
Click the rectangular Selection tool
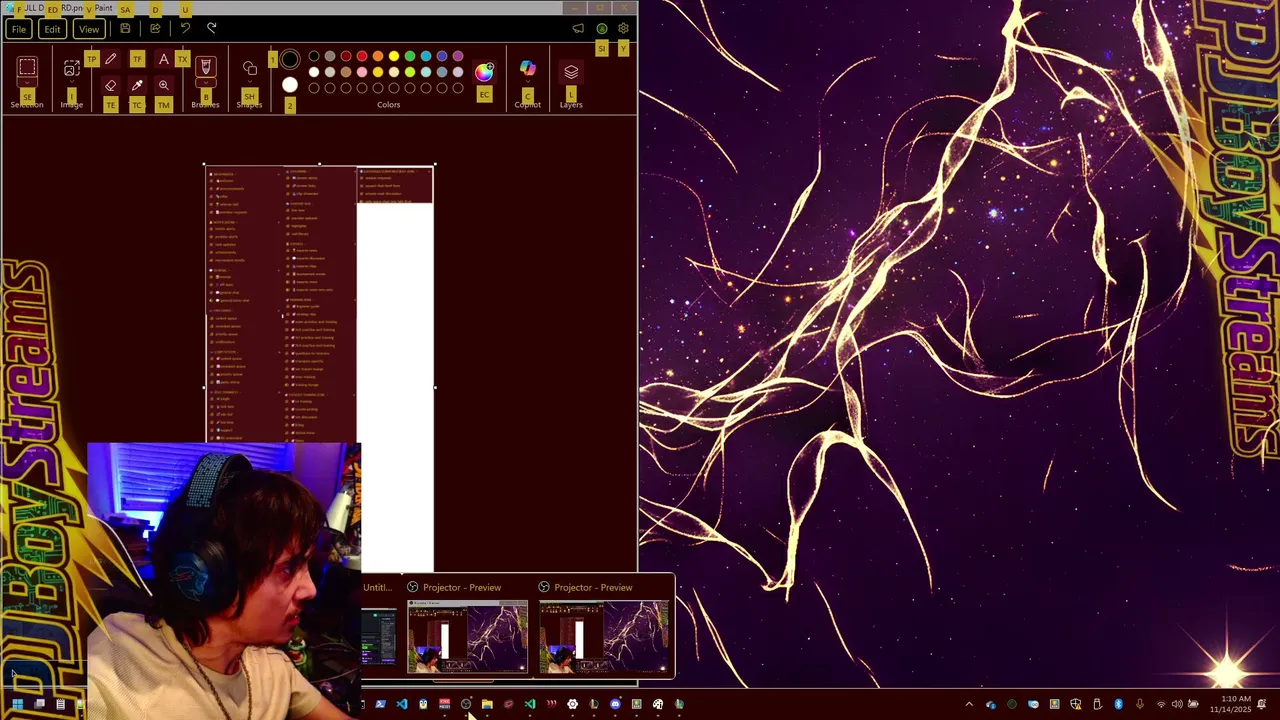[x=27, y=66]
